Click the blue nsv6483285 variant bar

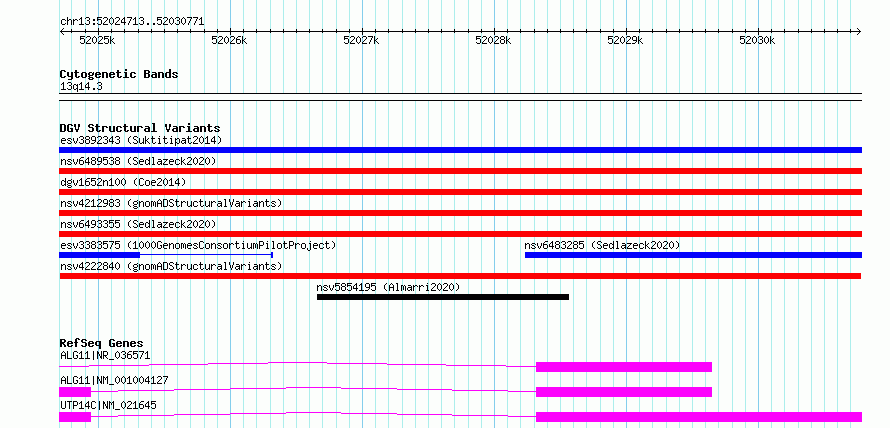click(x=693, y=255)
